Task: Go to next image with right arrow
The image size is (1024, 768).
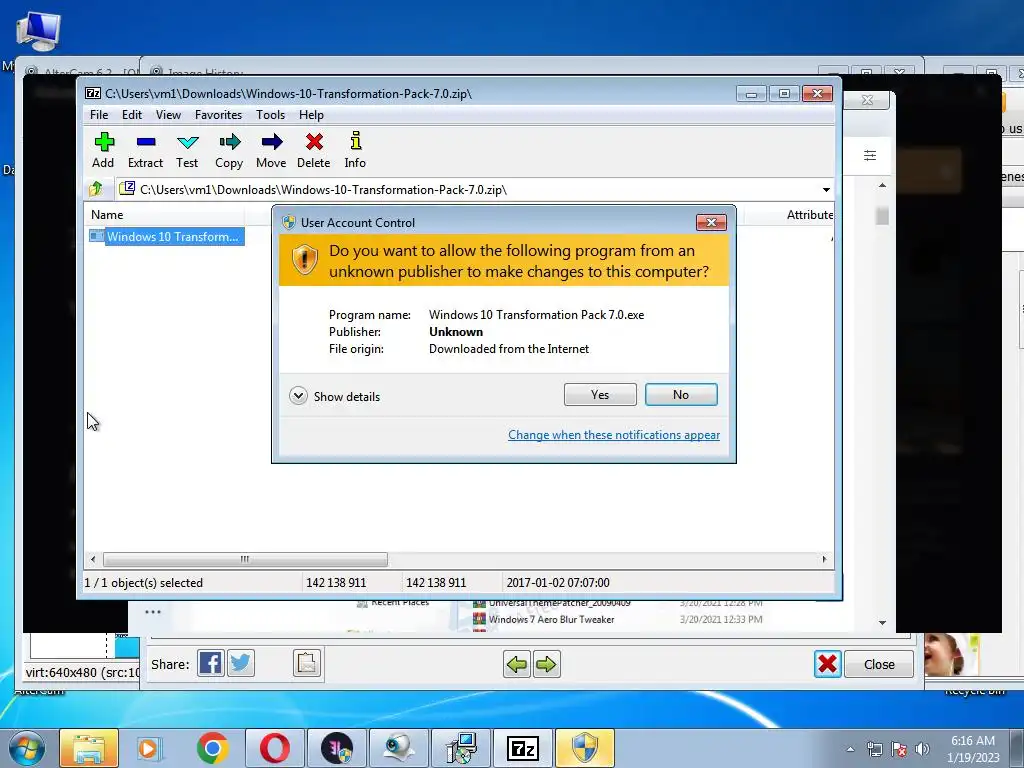Action: (547, 665)
